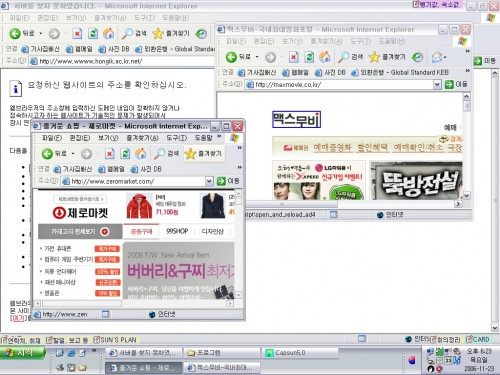Viewport: 500px width, 375px height.
Task: Open View menu in Zeromarket window
Action: click(108, 138)
